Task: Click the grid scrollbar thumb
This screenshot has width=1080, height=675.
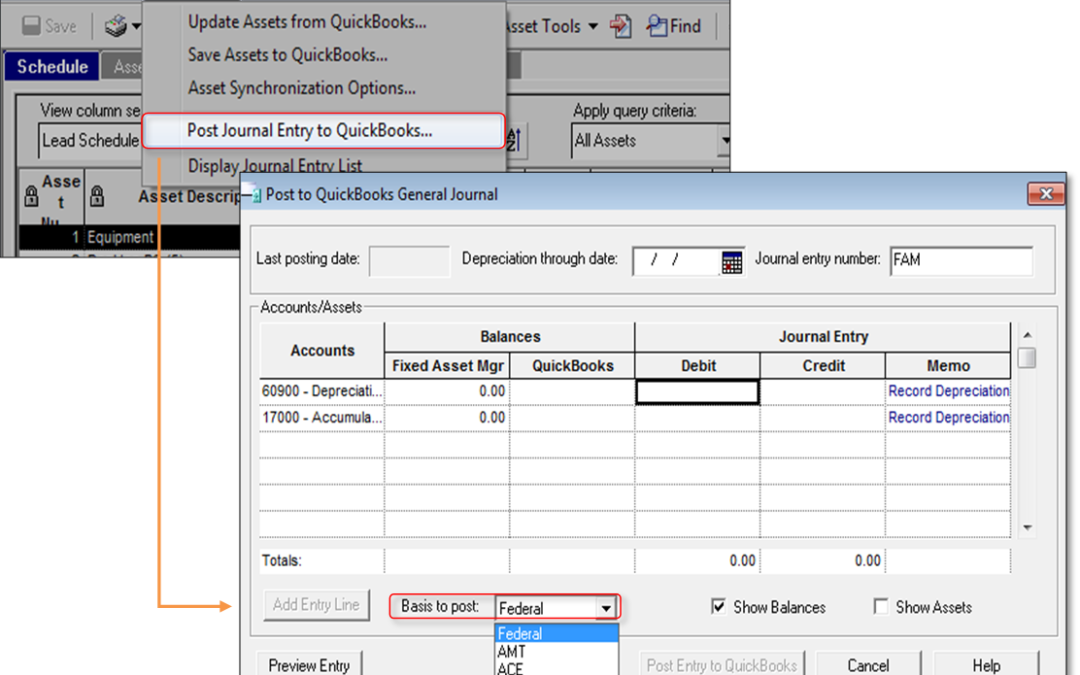Action: (1027, 358)
